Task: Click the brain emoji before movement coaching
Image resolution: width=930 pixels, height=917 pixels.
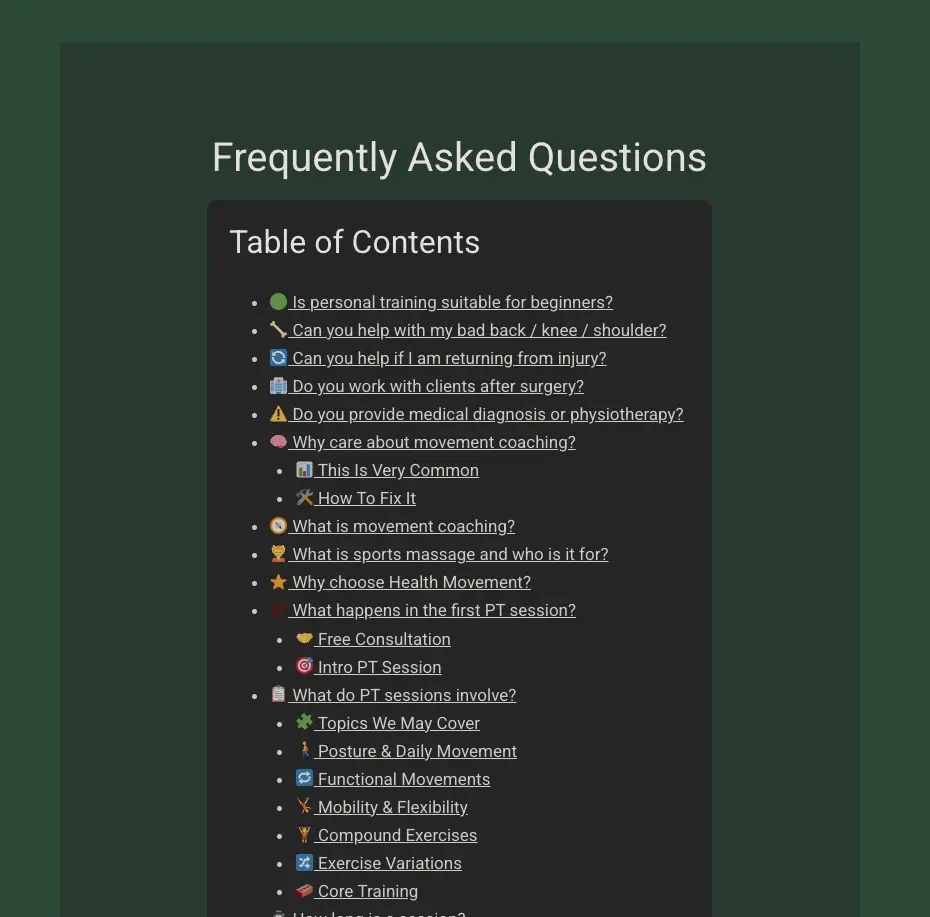Action: (278, 441)
